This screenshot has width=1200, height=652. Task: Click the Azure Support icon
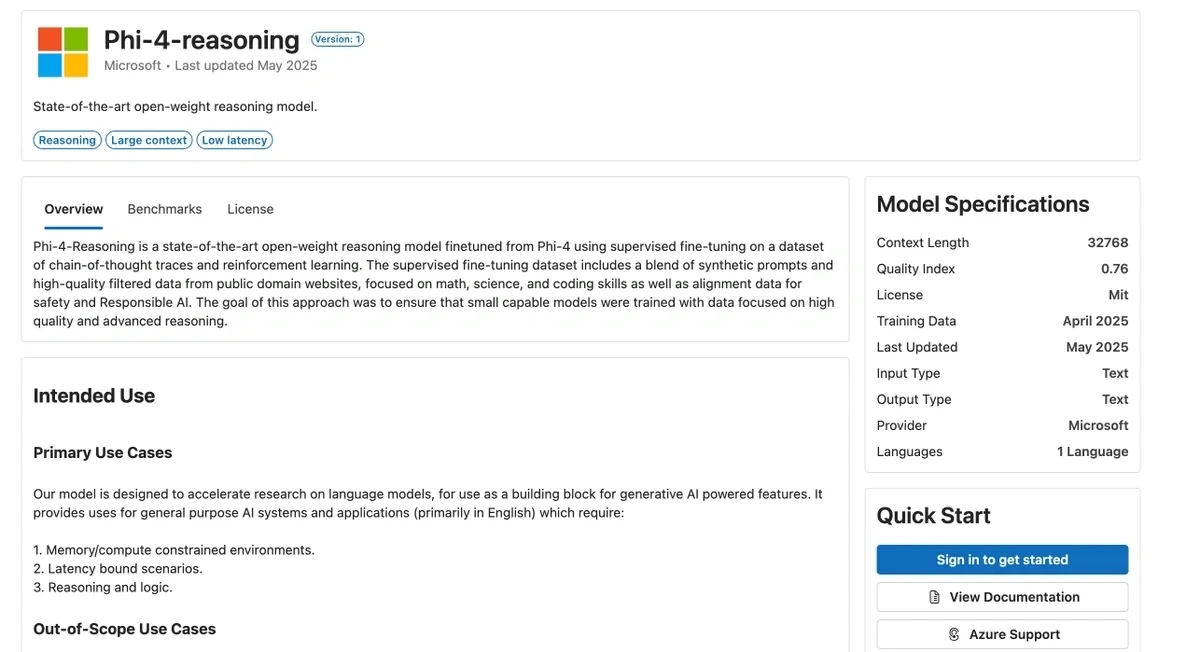[x=954, y=634]
